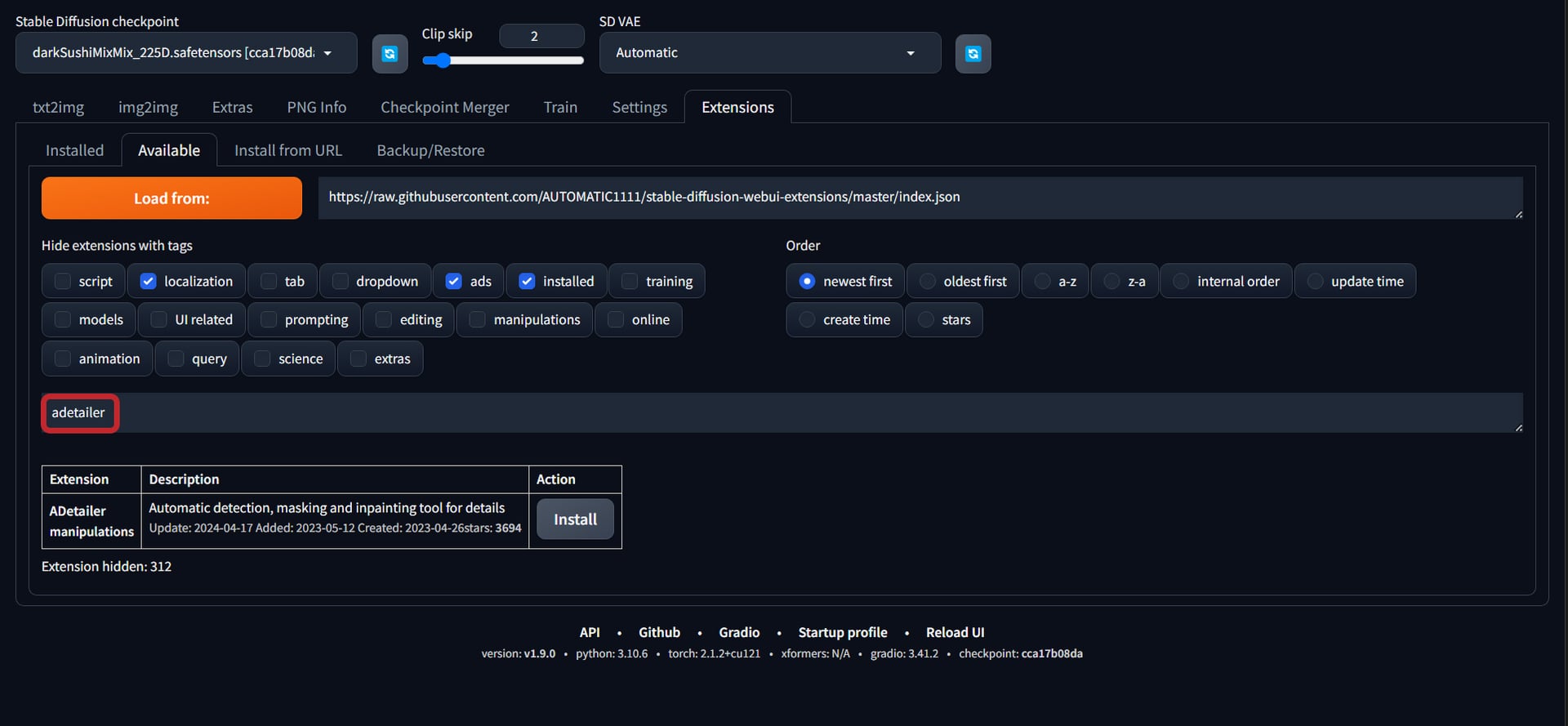Screen dimensions: 1568x726
Task: Click Reload UI in footer
Action: [955, 632]
